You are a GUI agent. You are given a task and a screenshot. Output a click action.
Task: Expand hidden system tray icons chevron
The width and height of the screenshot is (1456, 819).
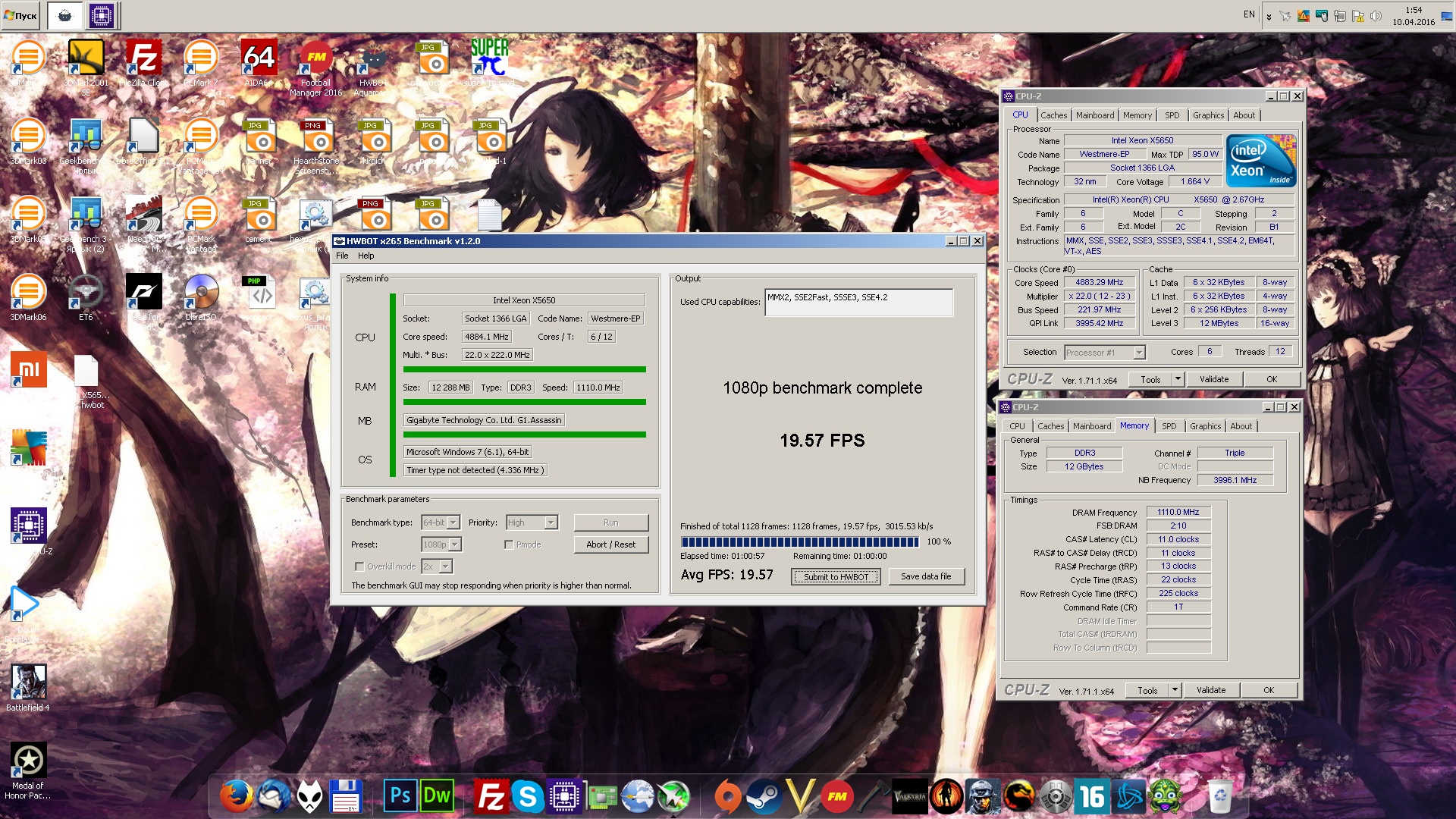(x=1269, y=16)
